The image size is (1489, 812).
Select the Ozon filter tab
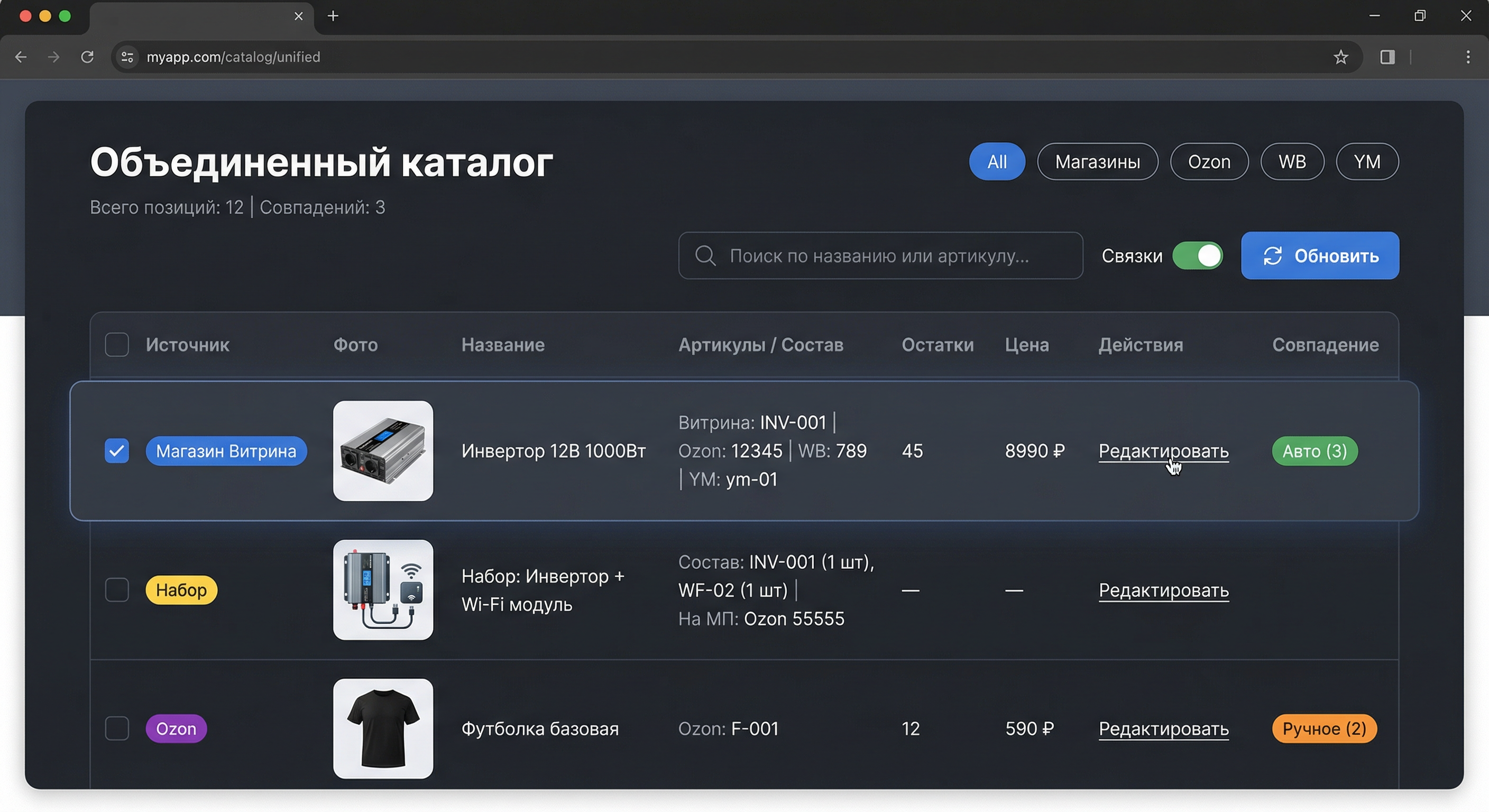tap(1209, 162)
